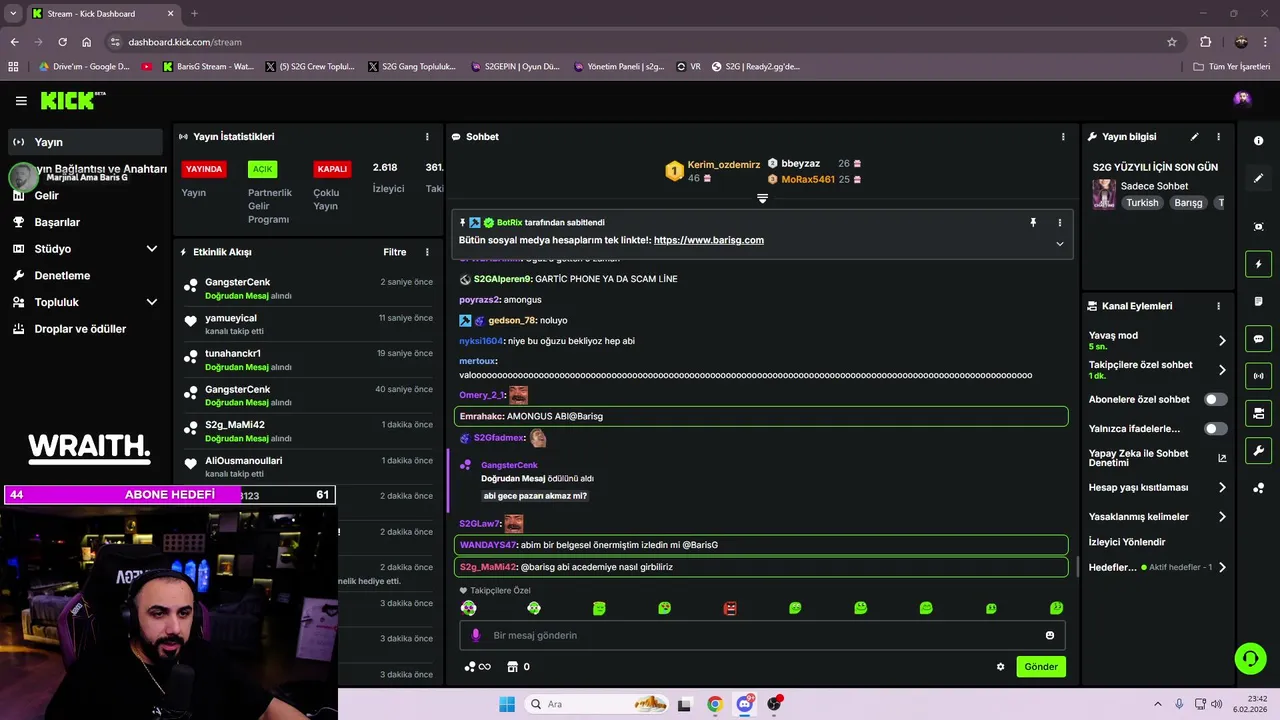Click the red angry emote
This screenshot has width=1280, height=720.
[x=730, y=608]
